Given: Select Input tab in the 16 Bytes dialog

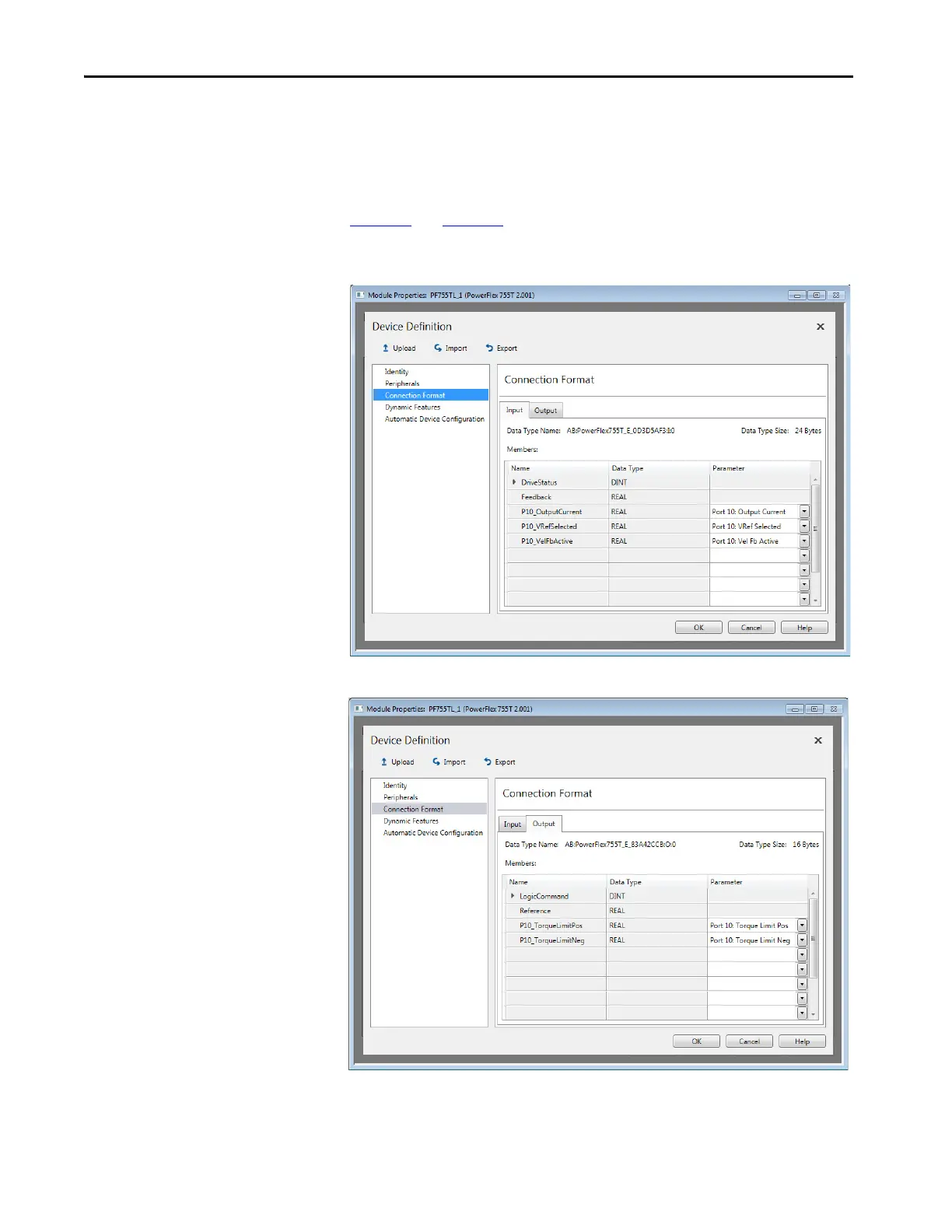Looking at the screenshot, I should click(513, 824).
